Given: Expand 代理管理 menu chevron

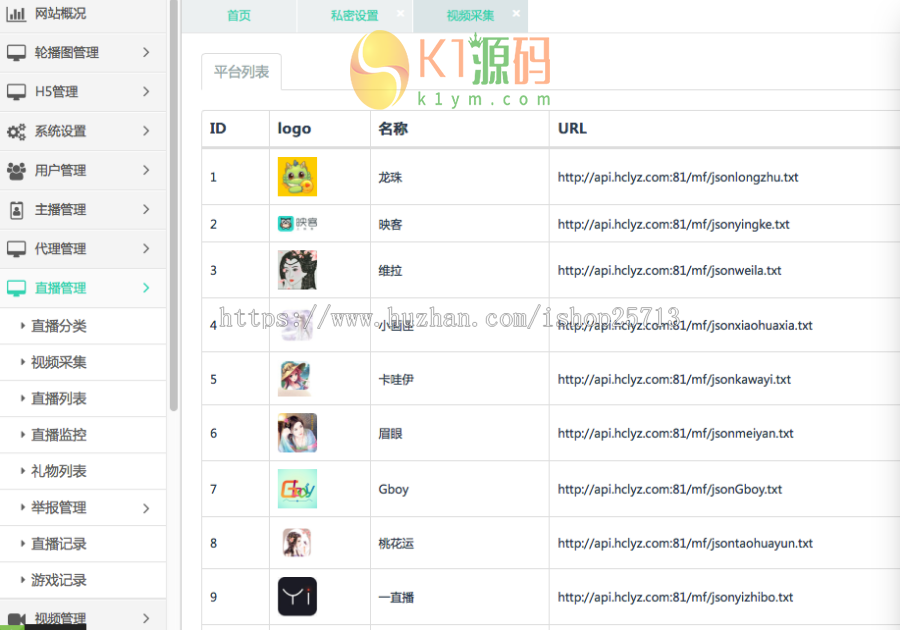Looking at the screenshot, I should (x=146, y=248).
